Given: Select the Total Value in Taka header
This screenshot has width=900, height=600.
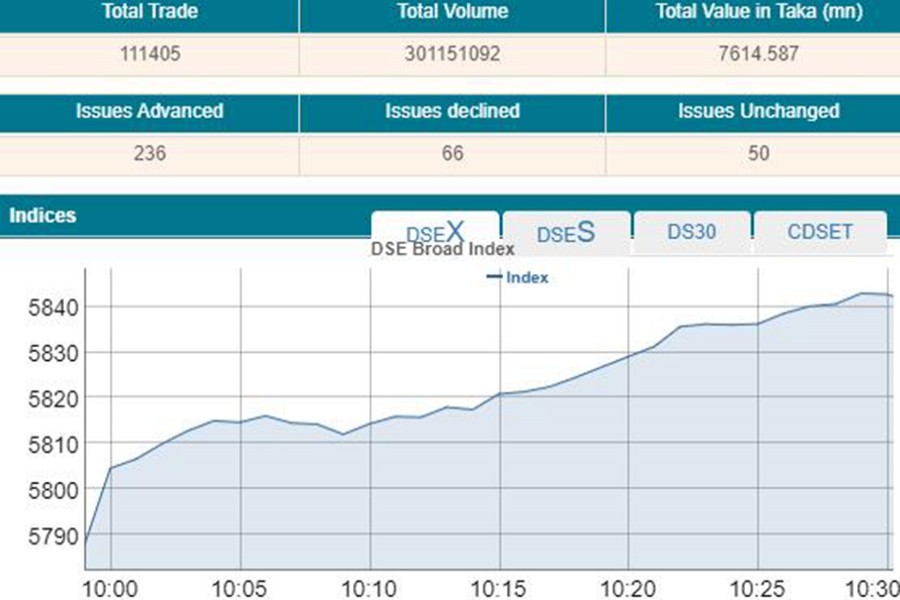Looking at the screenshot, I should (759, 13).
